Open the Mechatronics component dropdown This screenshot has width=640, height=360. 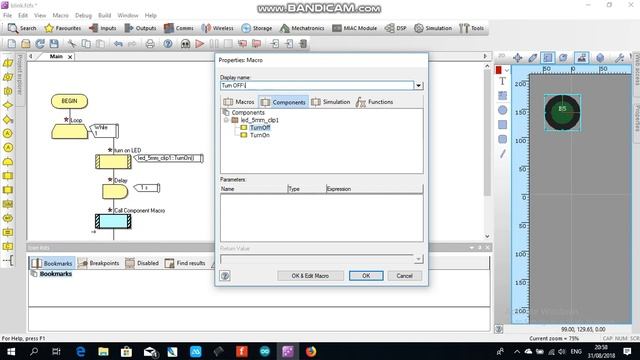pos(302,28)
